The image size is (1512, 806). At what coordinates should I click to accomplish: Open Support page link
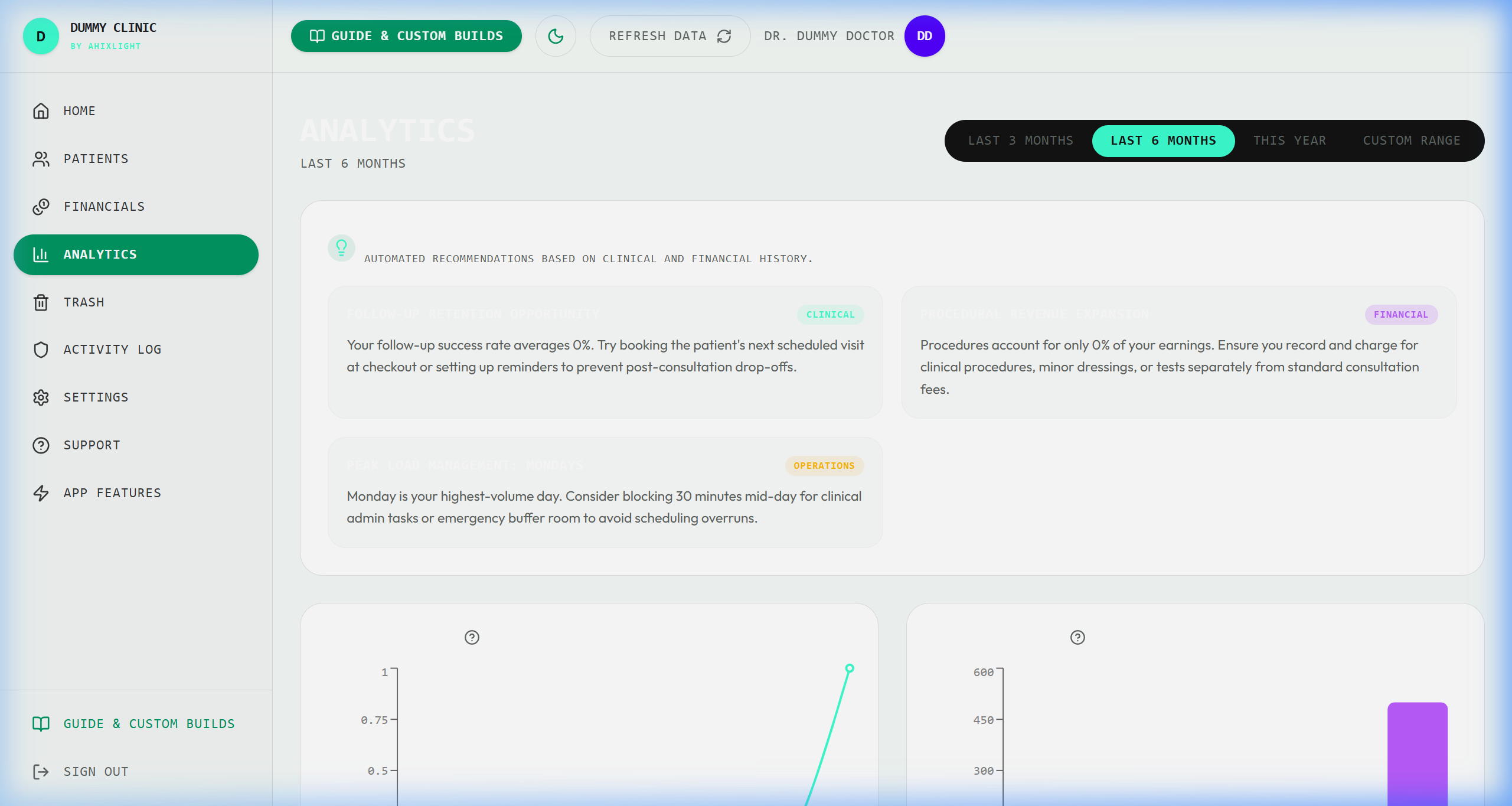point(136,445)
